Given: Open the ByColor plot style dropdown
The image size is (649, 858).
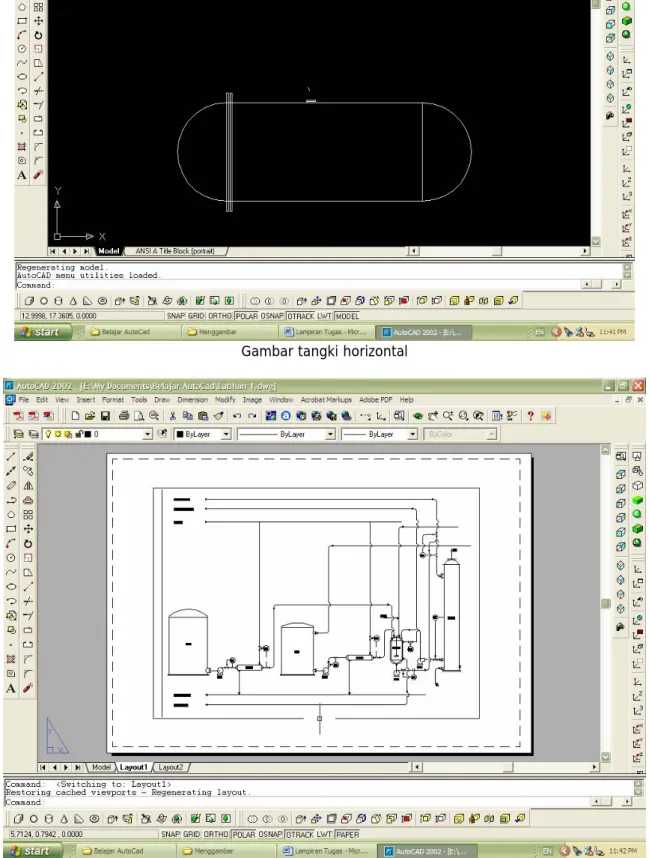Looking at the screenshot, I should [491, 434].
